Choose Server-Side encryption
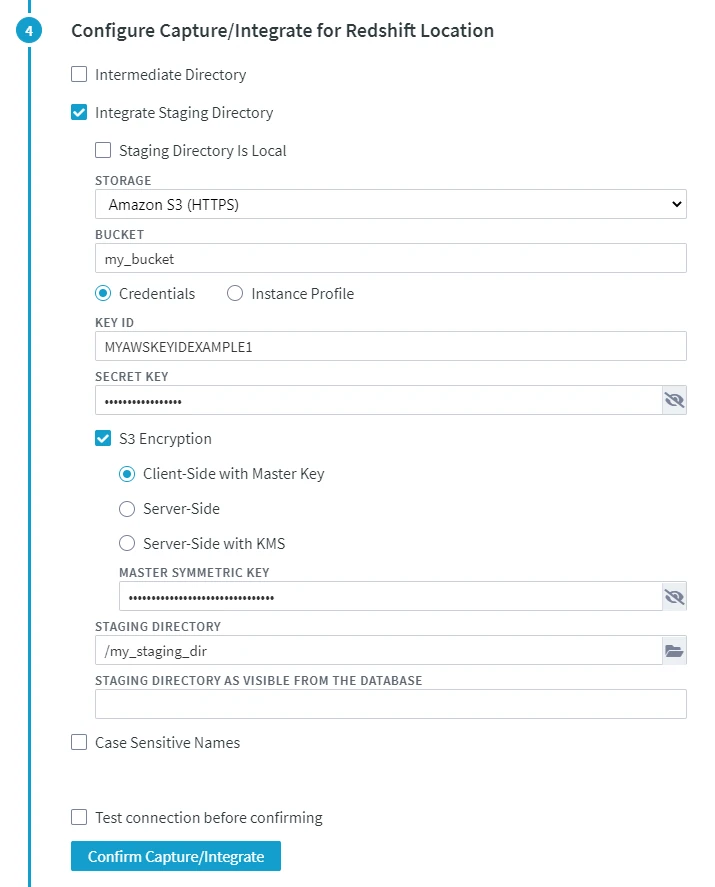Image resolution: width=715 pixels, height=887 pixels. (x=127, y=508)
